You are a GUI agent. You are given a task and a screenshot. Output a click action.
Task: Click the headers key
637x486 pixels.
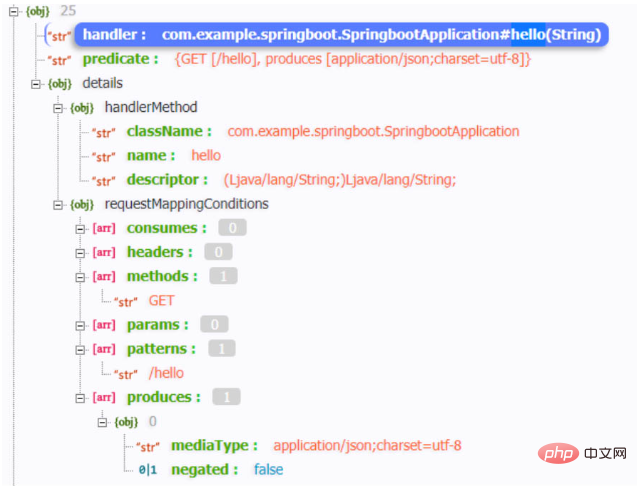[160, 252]
